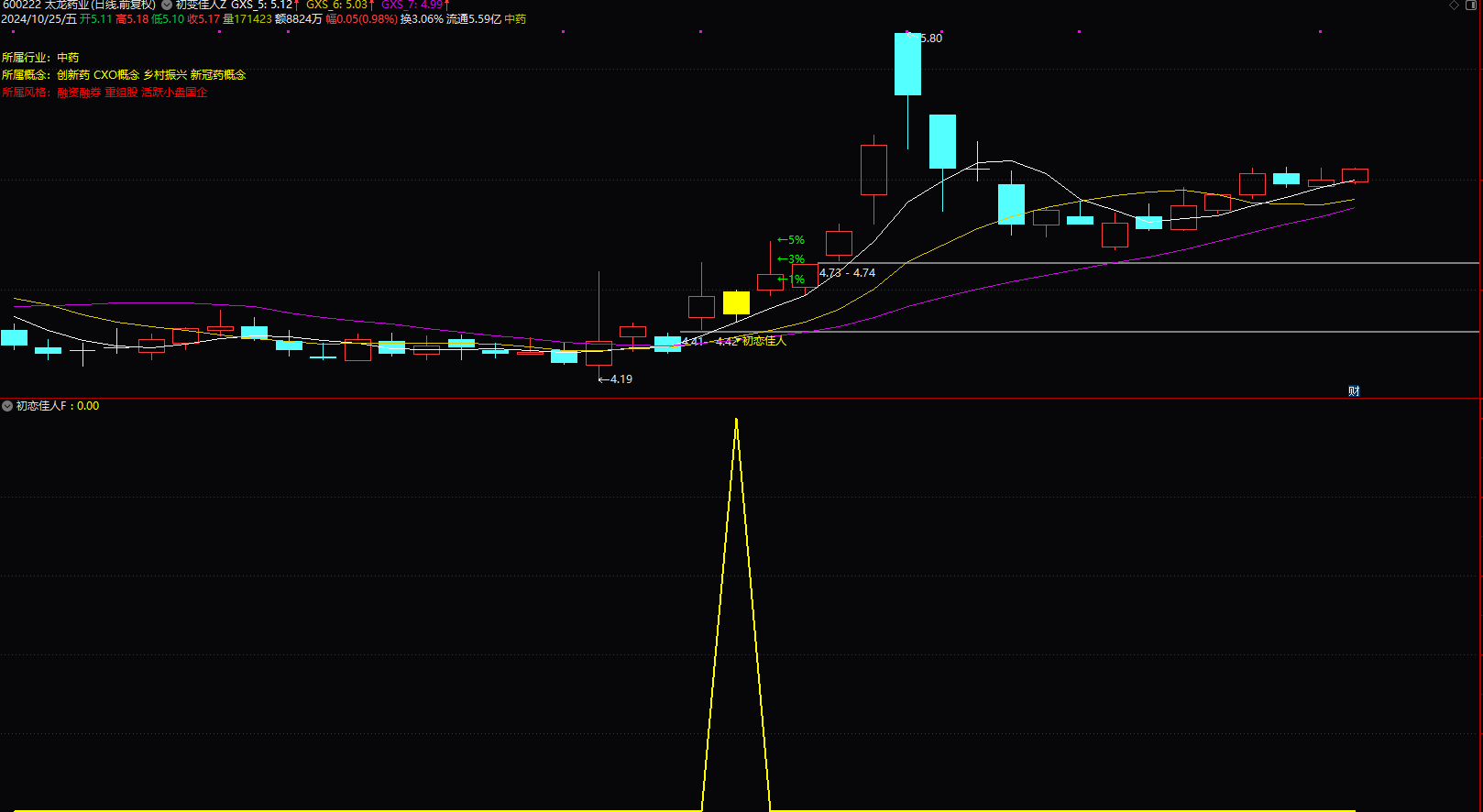Click the industry tag 中药 under 所属行业
The image size is (1483, 812).
click(68, 58)
